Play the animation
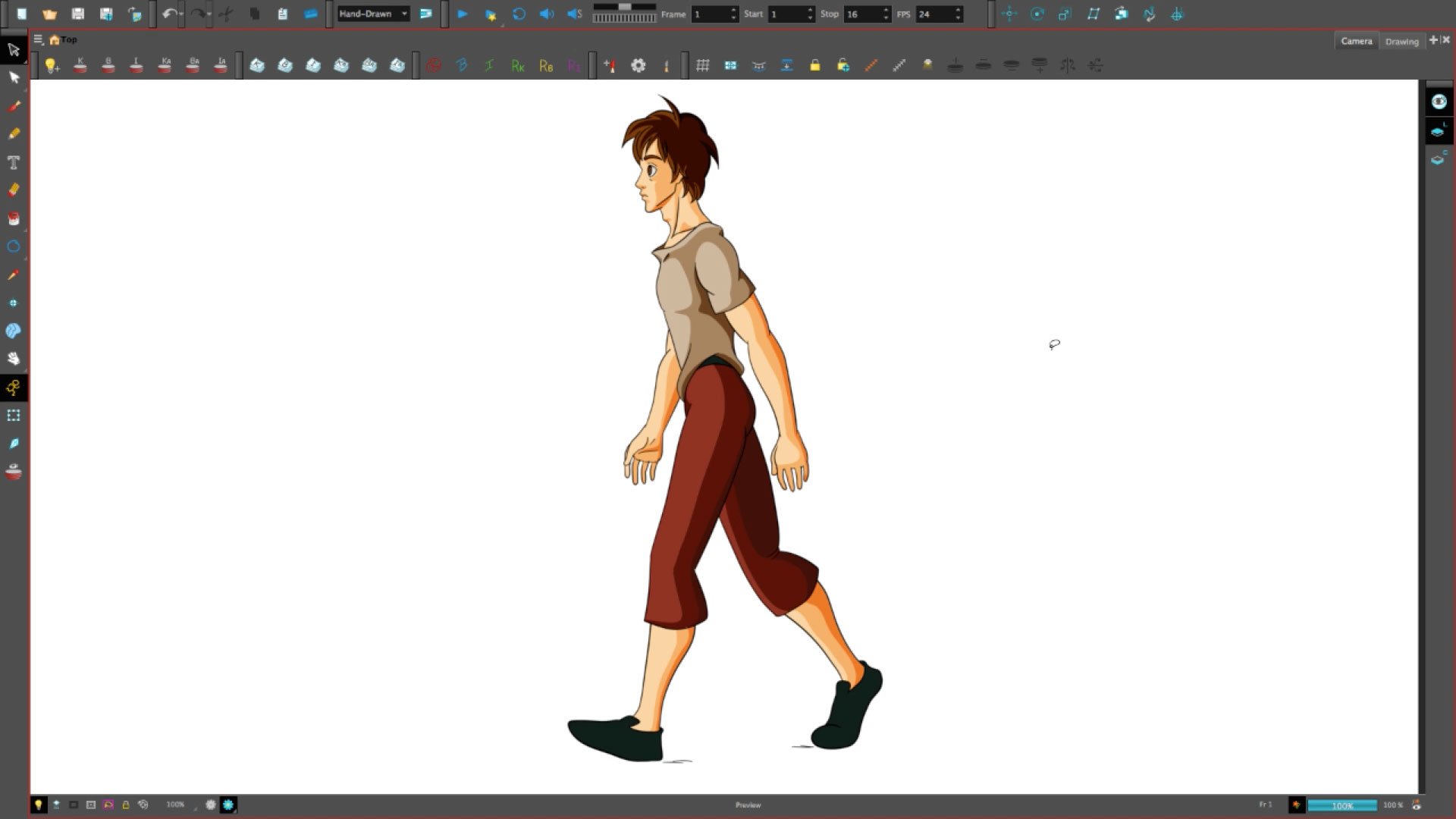This screenshot has height=819, width=1456. [463, 14]
